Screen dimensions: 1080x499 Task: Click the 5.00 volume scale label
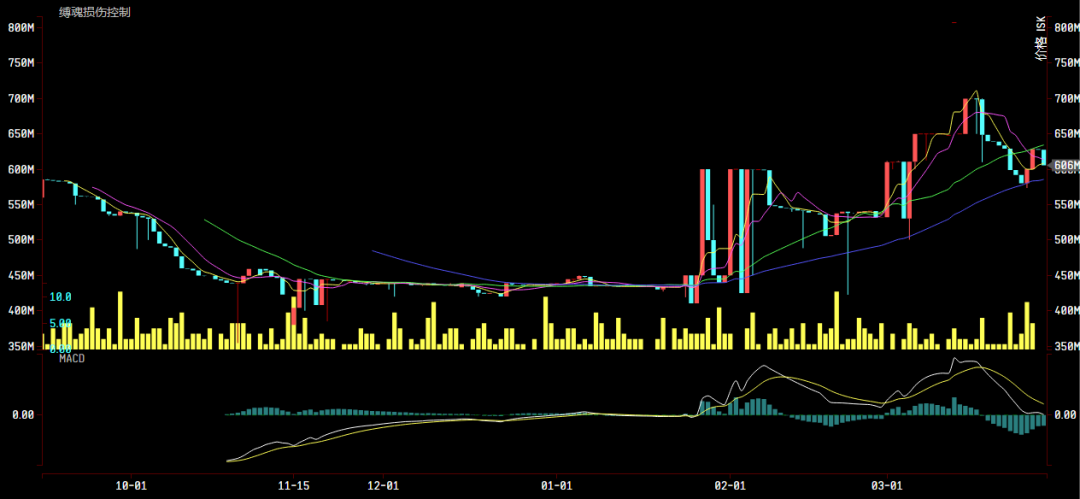coord(60,324)
